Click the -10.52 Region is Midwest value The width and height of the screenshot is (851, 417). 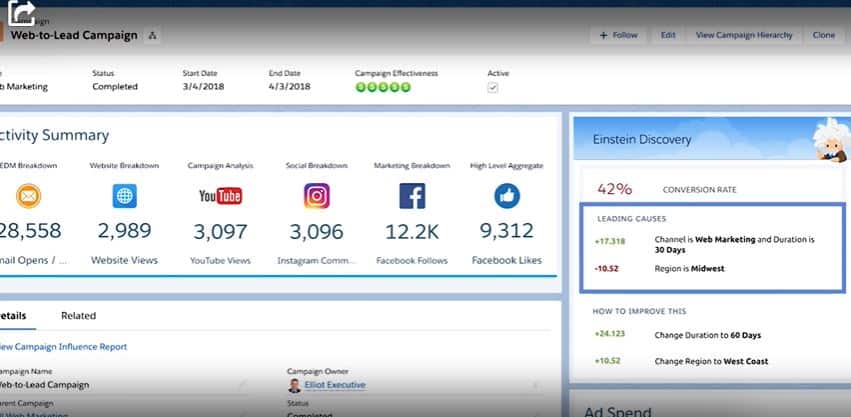pos(607,269)
